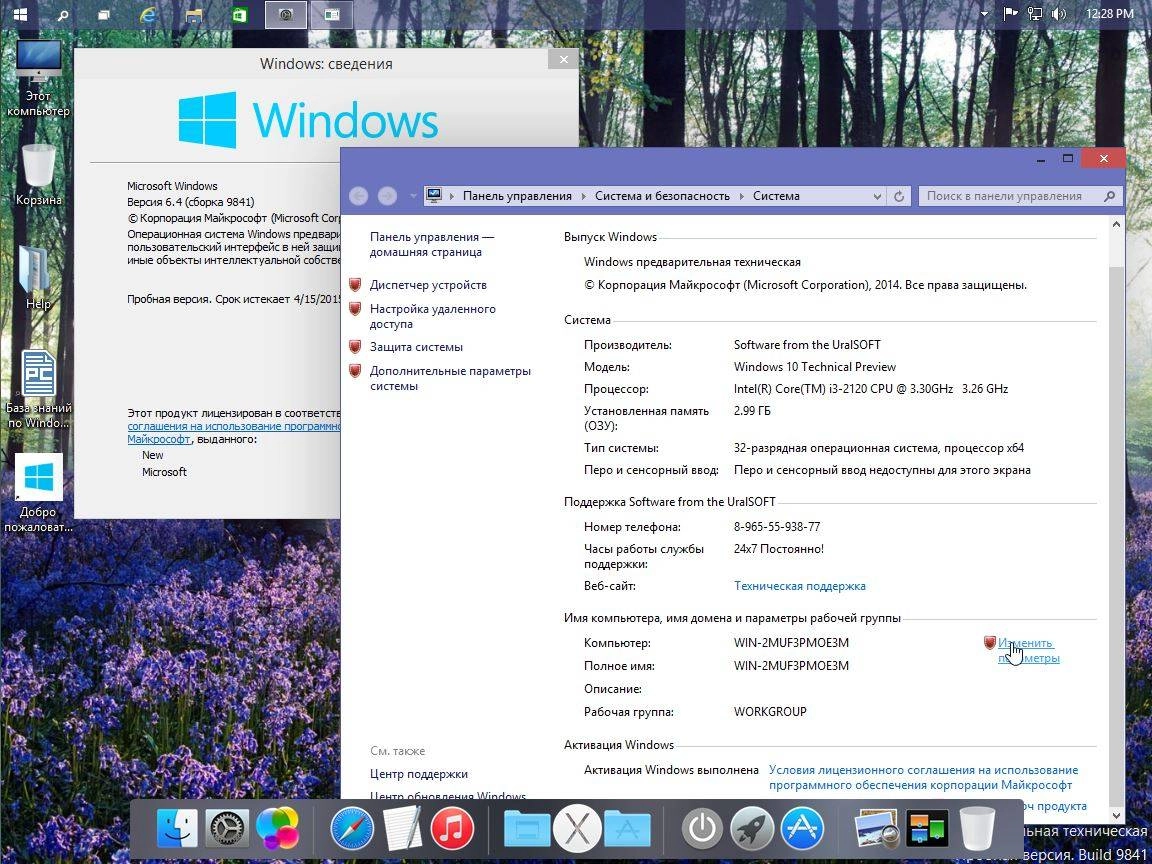Launch Safari compass in the dock
This screenshot has width=1152, height=864.
351,829
